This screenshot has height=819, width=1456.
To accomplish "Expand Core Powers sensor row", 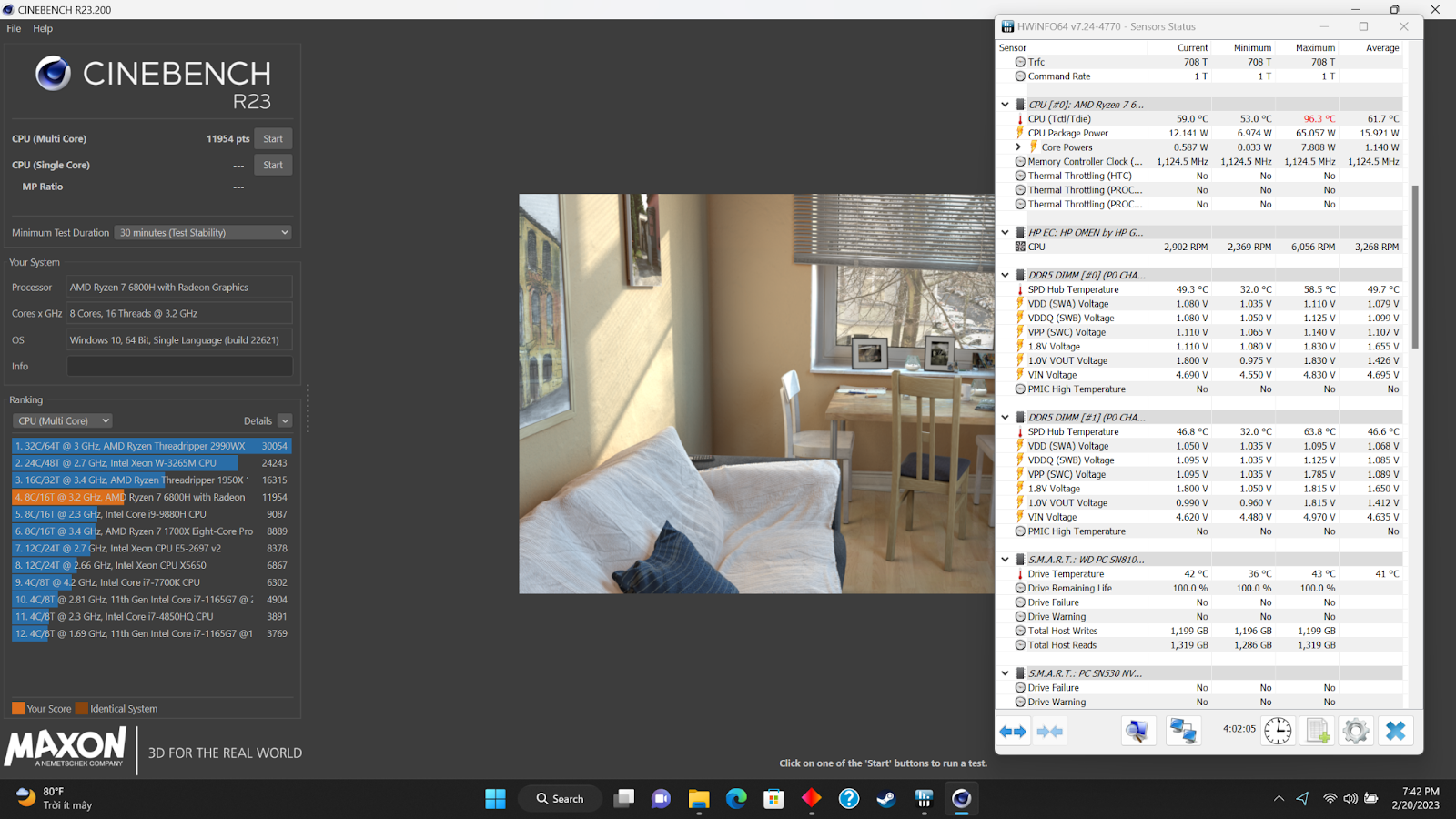I will point(1017,147).
